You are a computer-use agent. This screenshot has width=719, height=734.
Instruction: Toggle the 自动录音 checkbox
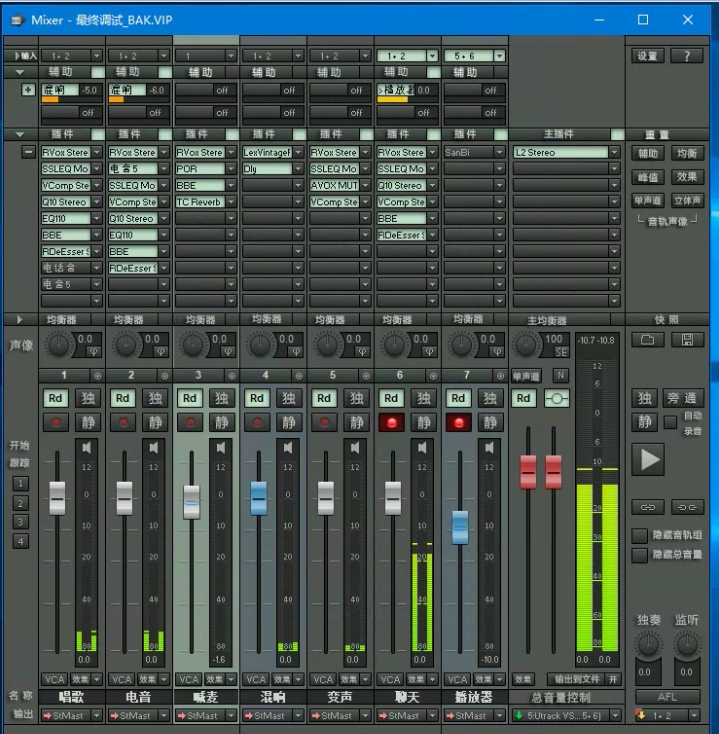[670, 422]
